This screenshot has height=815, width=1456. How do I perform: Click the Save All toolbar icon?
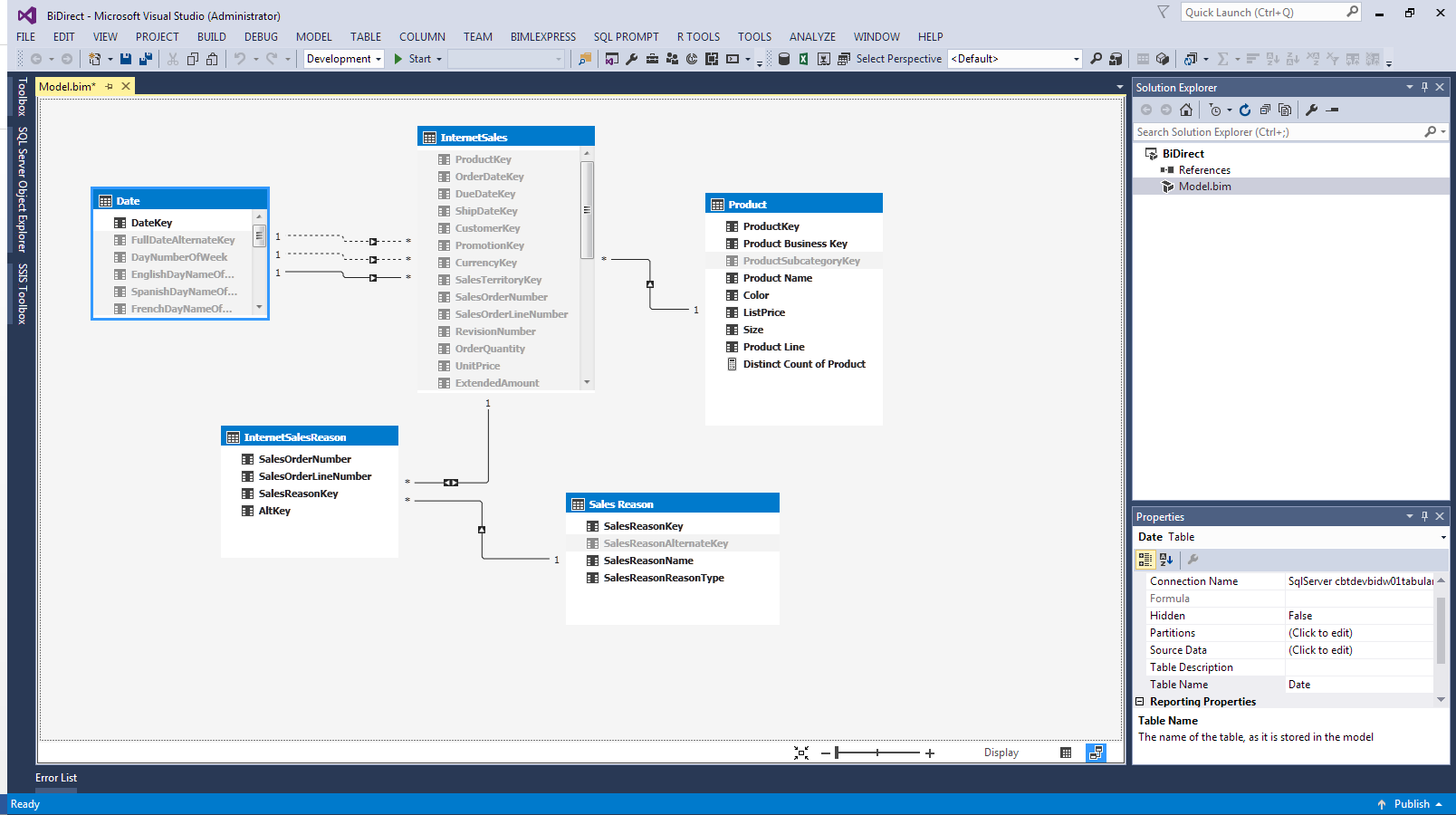pyautogui.click(x=145, y=59)
